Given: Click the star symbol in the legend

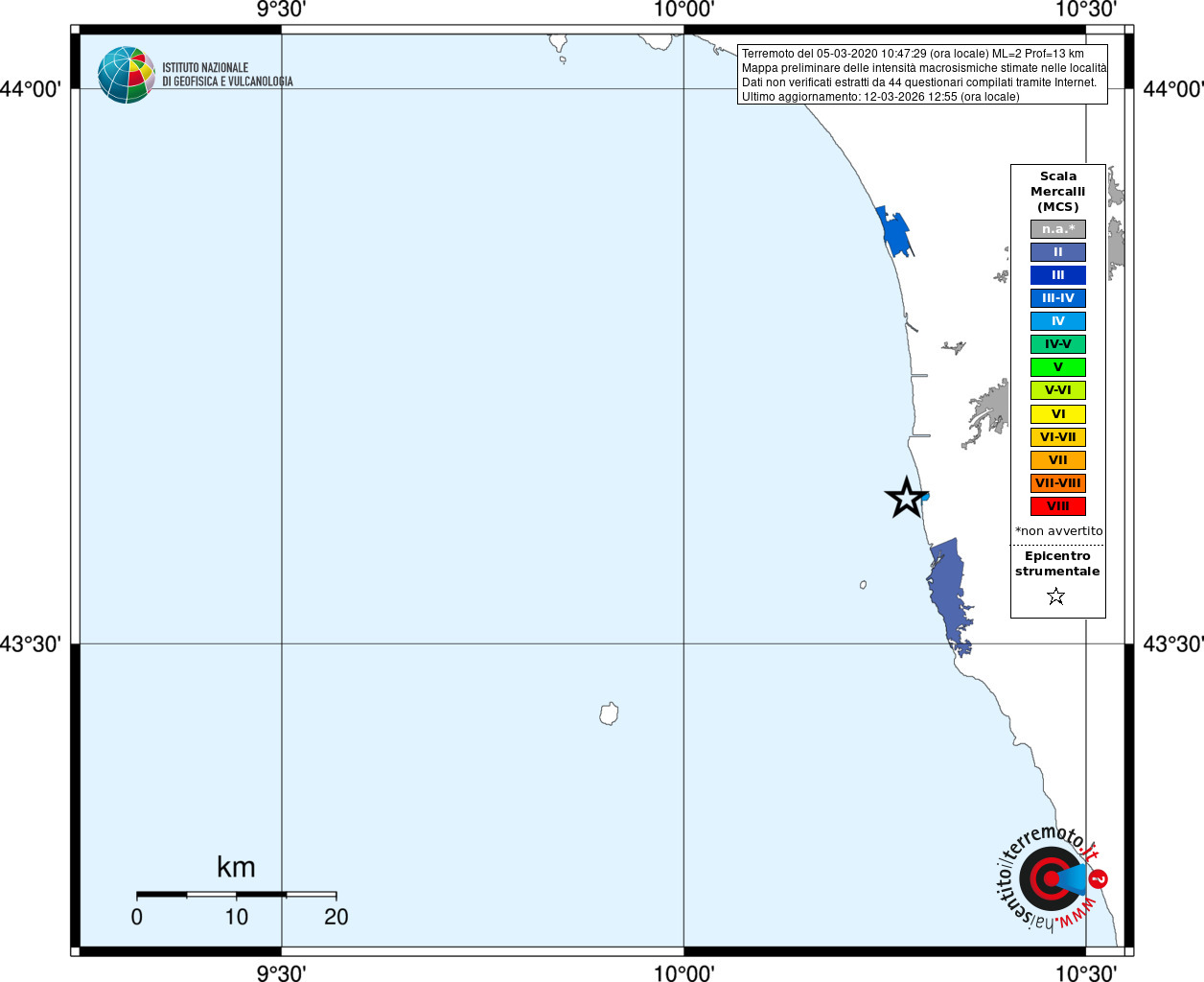Looking at the screenshot, I should point(1056,596).
